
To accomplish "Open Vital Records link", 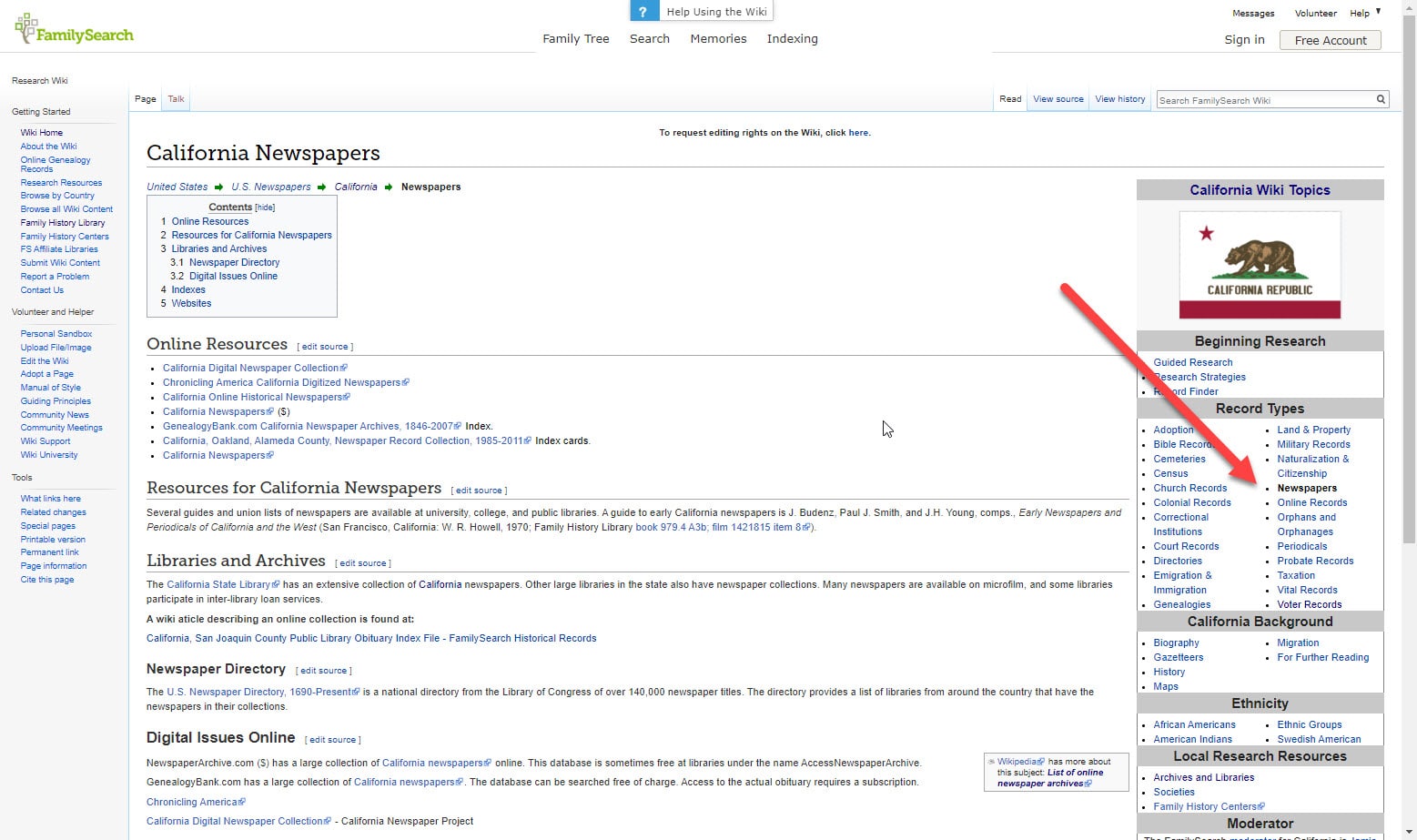I will pyautogui.click(x=1307, y=590).
